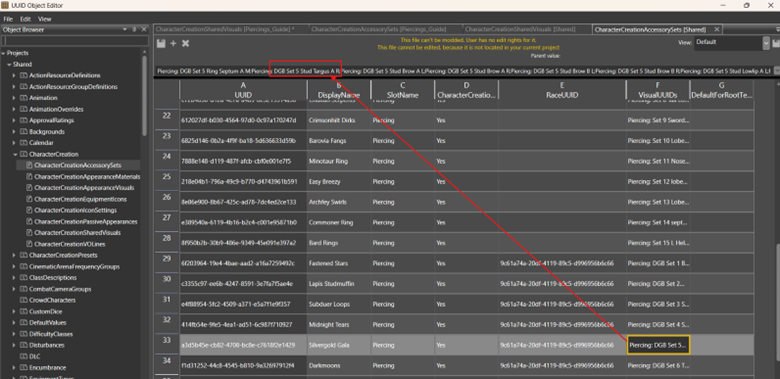780x379 pixels.
Task: Select CharacterCreationIconSettings in the tree
Action: [76, 210]
